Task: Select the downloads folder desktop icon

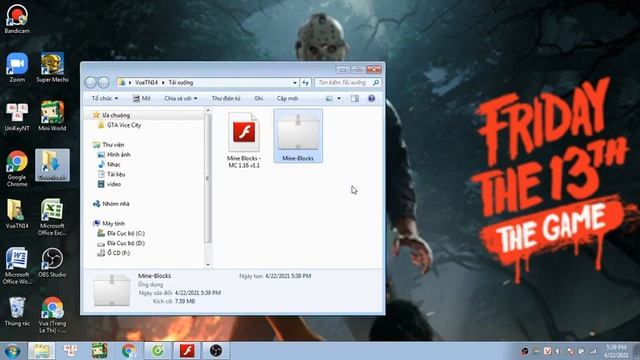Action: pyautogui.click(x=52, y=165)
